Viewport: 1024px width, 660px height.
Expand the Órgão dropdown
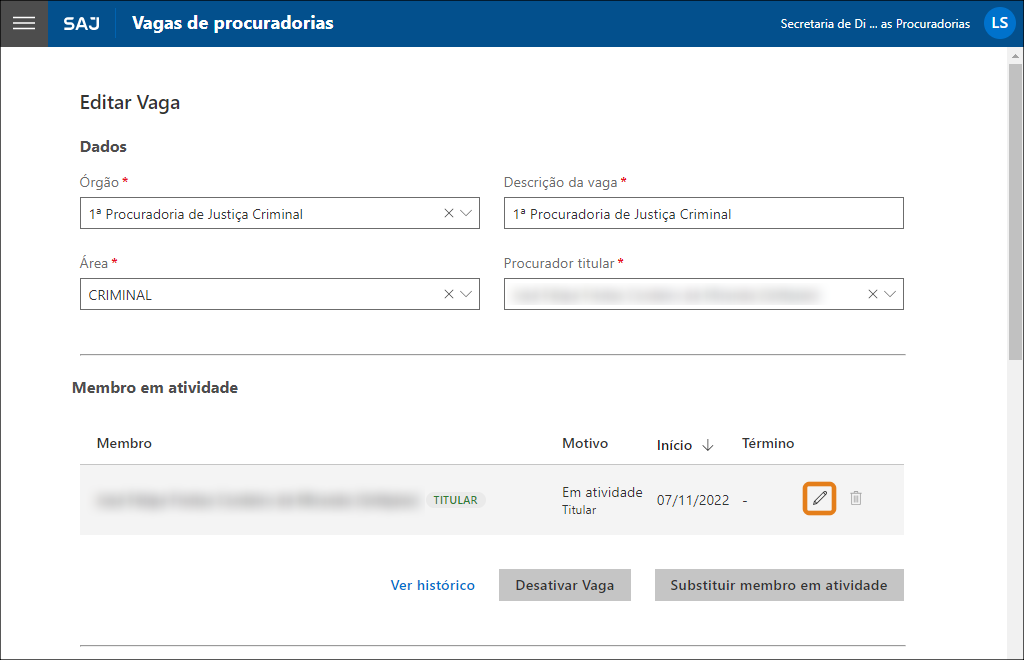pos(466,213)
